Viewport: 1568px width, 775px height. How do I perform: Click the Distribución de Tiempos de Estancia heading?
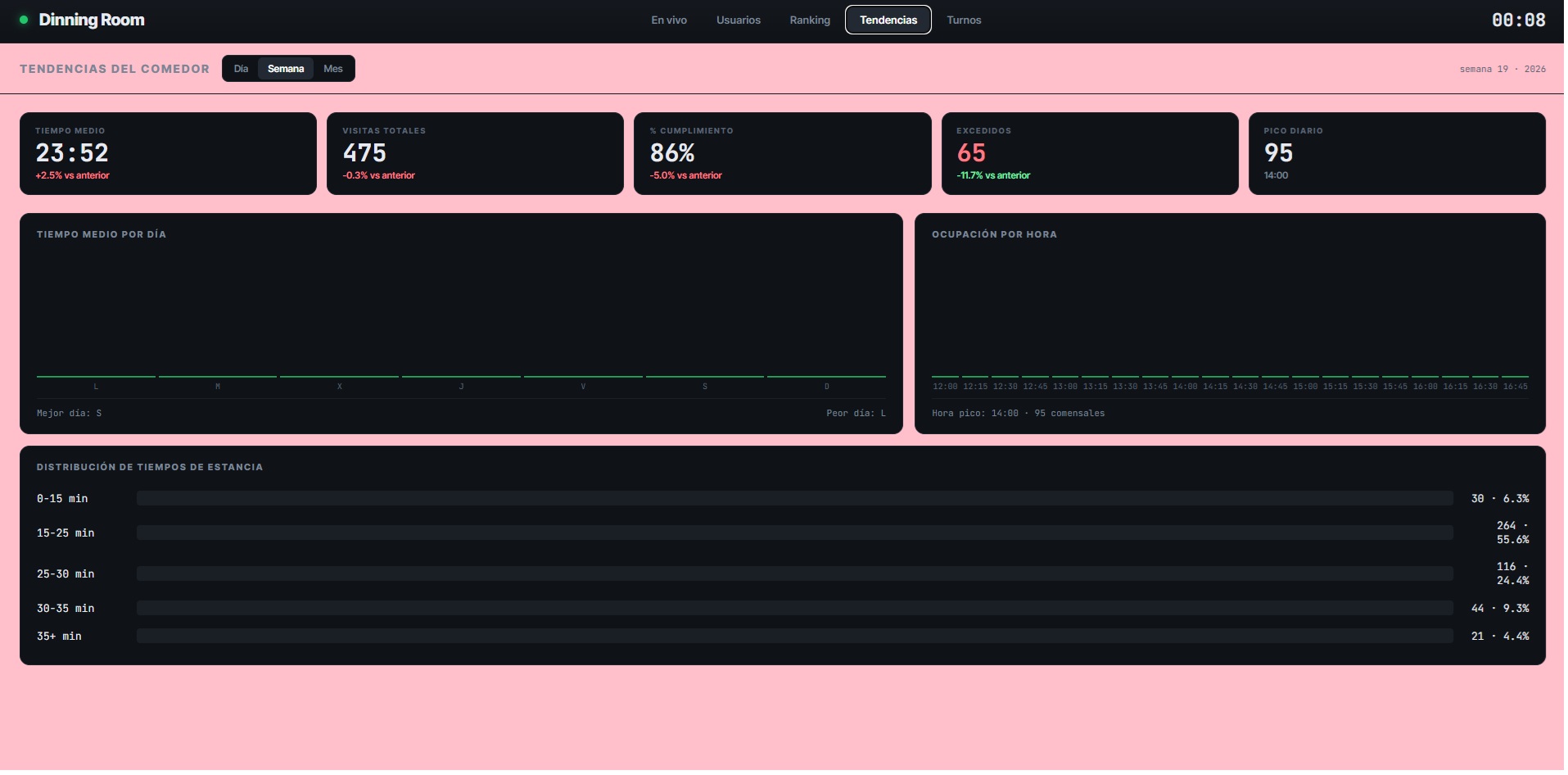[151, 468]
